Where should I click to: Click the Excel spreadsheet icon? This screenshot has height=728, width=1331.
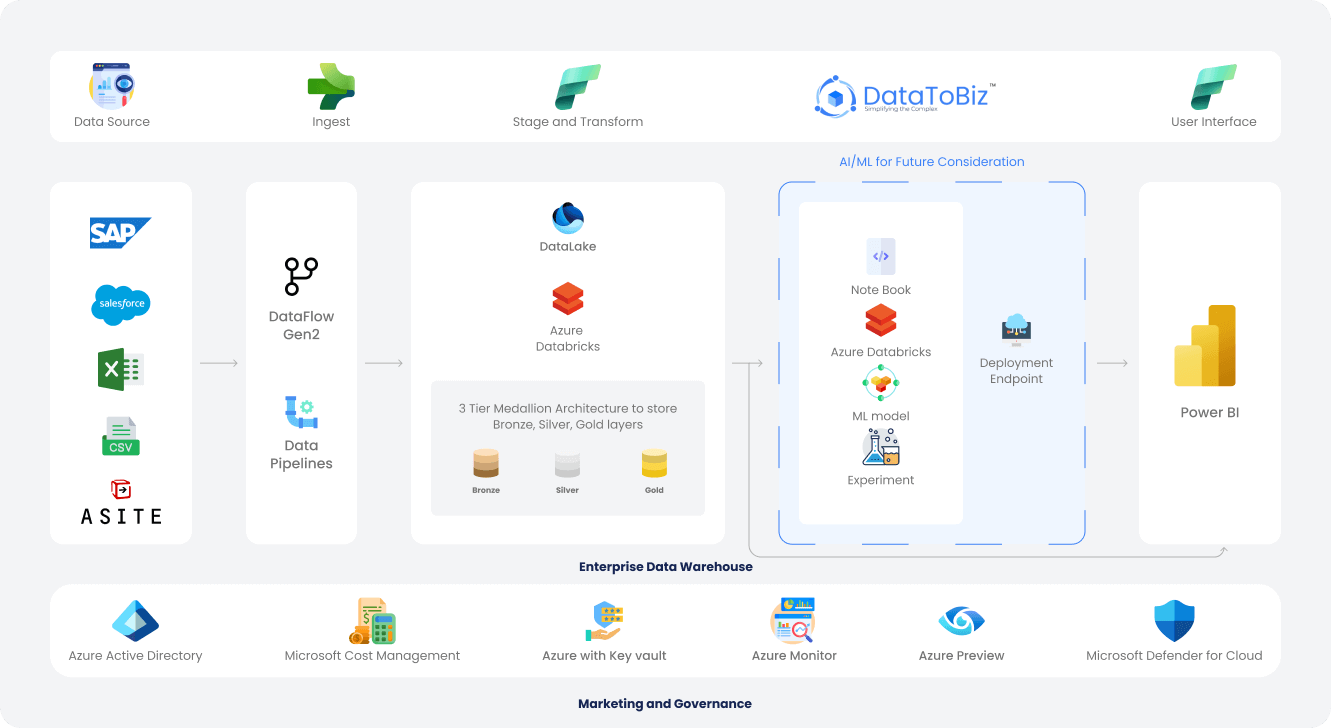(x=120, y=370)
